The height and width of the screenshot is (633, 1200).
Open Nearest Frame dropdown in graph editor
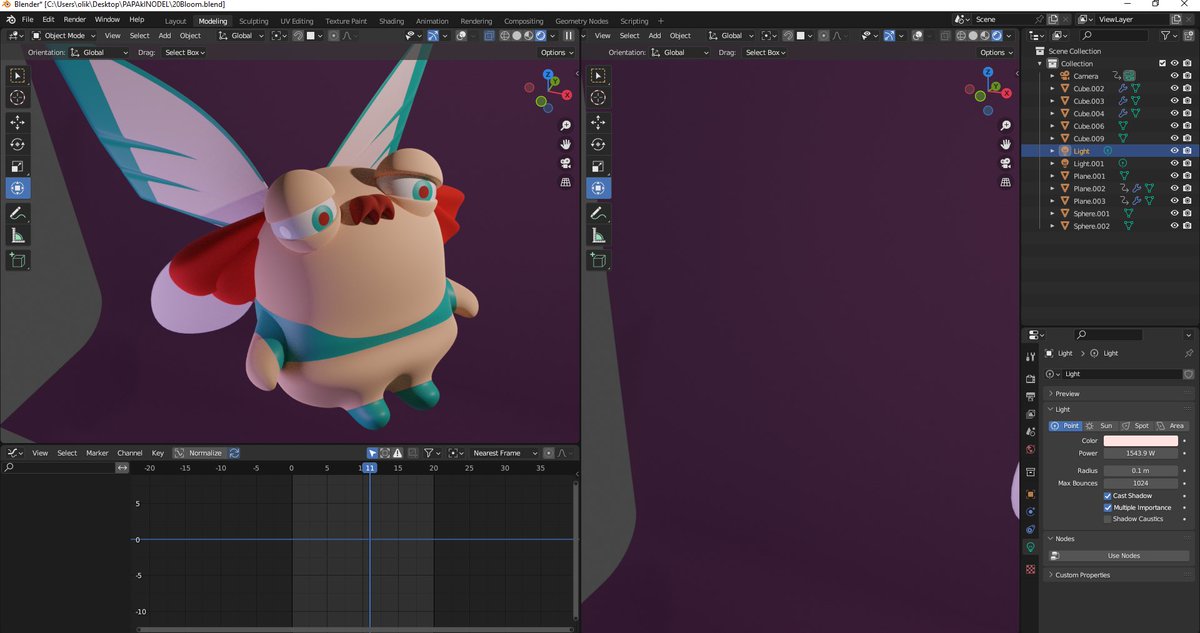(x=504, y=453)
